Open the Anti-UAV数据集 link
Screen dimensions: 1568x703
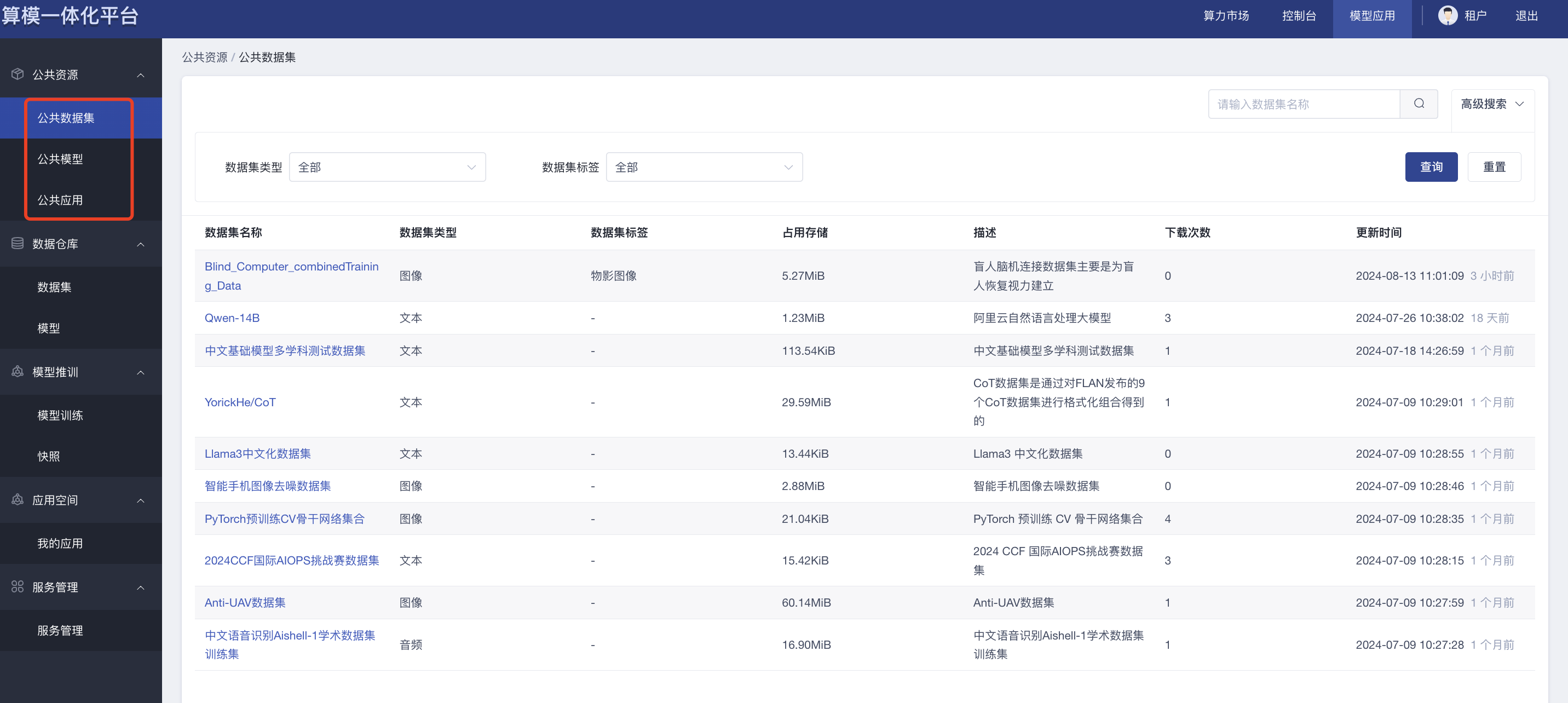coord(245,603)
